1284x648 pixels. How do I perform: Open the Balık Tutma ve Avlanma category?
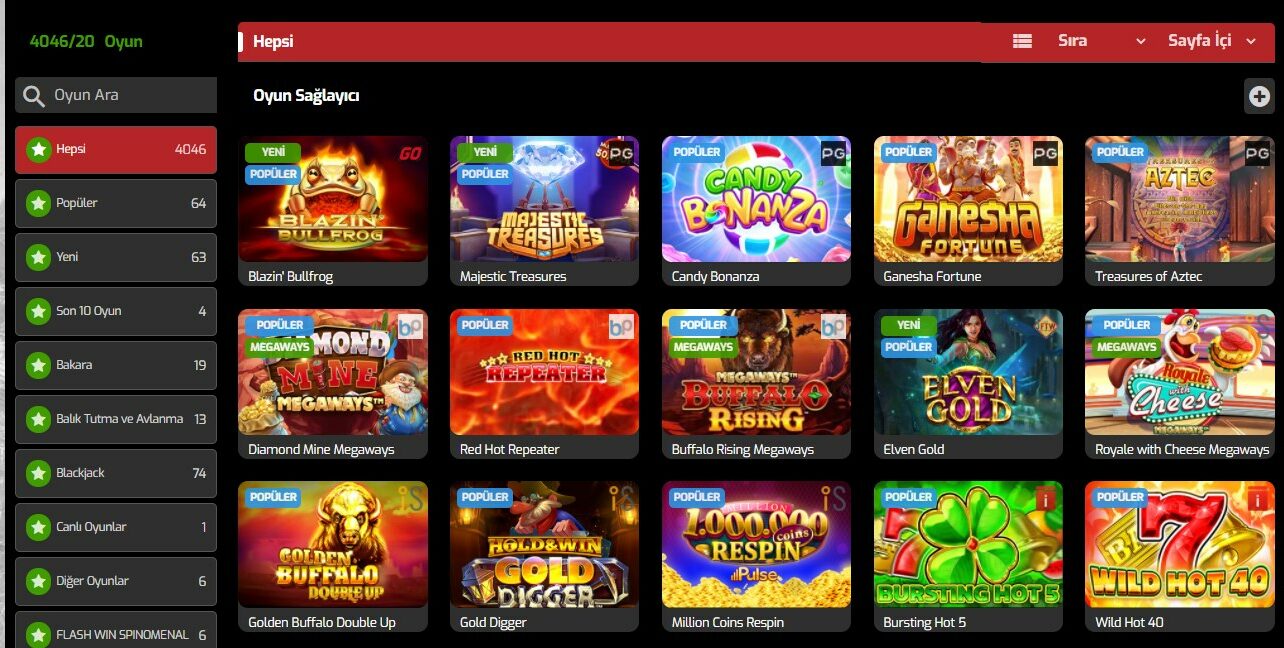pos(116,420)
